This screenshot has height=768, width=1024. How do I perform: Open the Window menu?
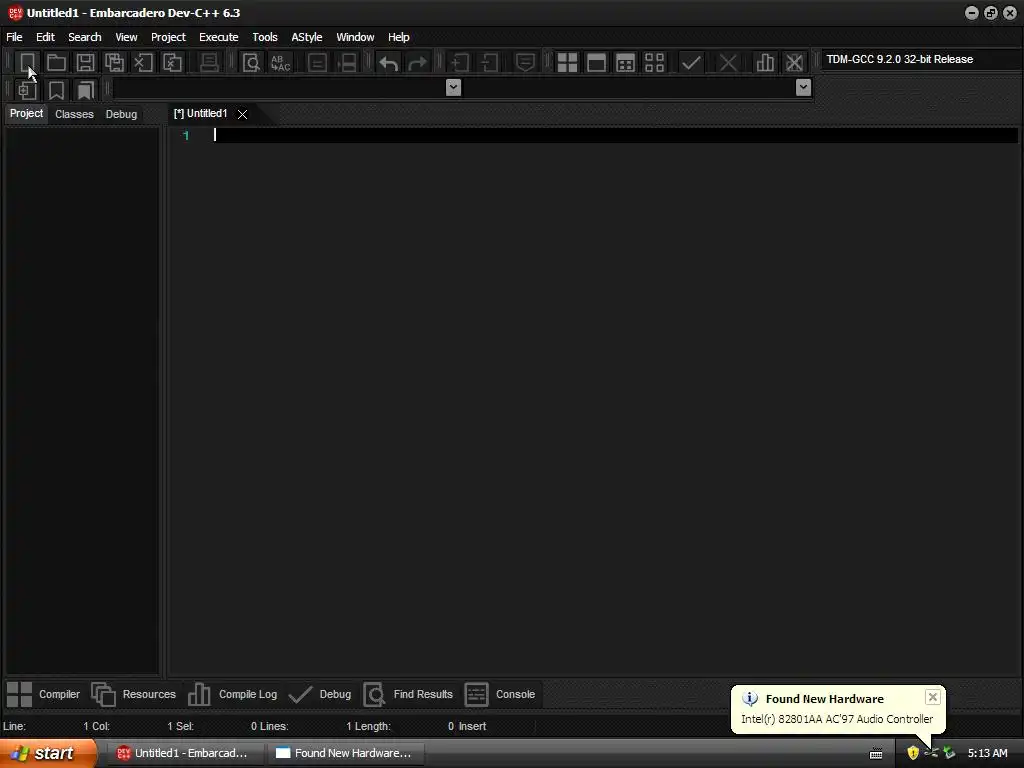pyautogui.click(x=355, y=37)
